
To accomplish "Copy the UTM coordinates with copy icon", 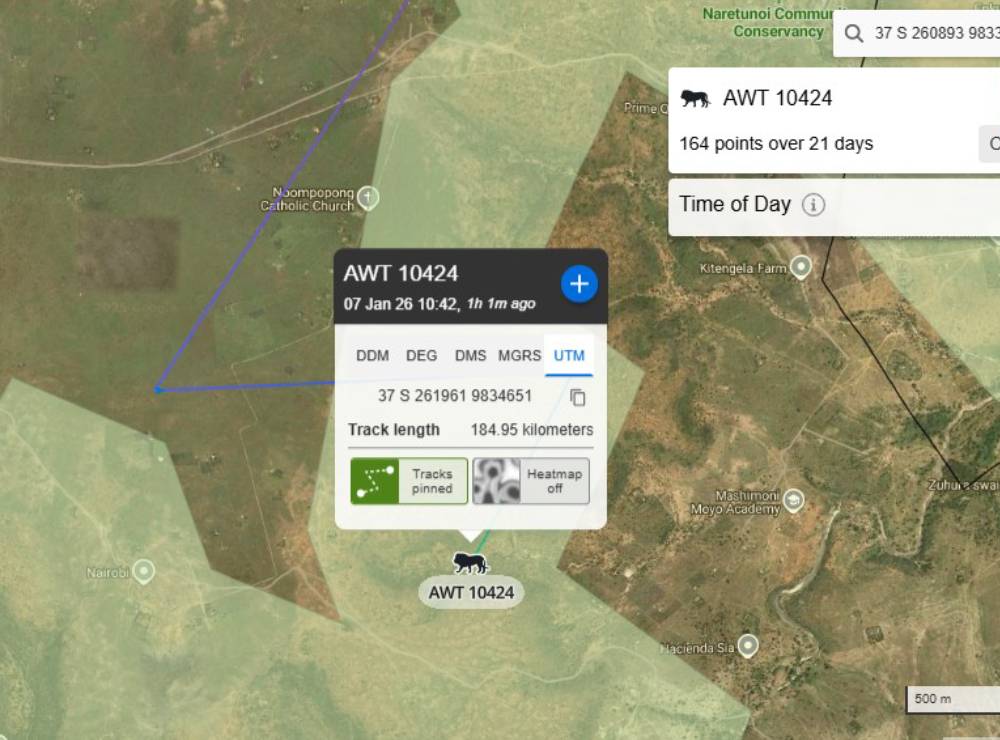I will tap(578, 397).
